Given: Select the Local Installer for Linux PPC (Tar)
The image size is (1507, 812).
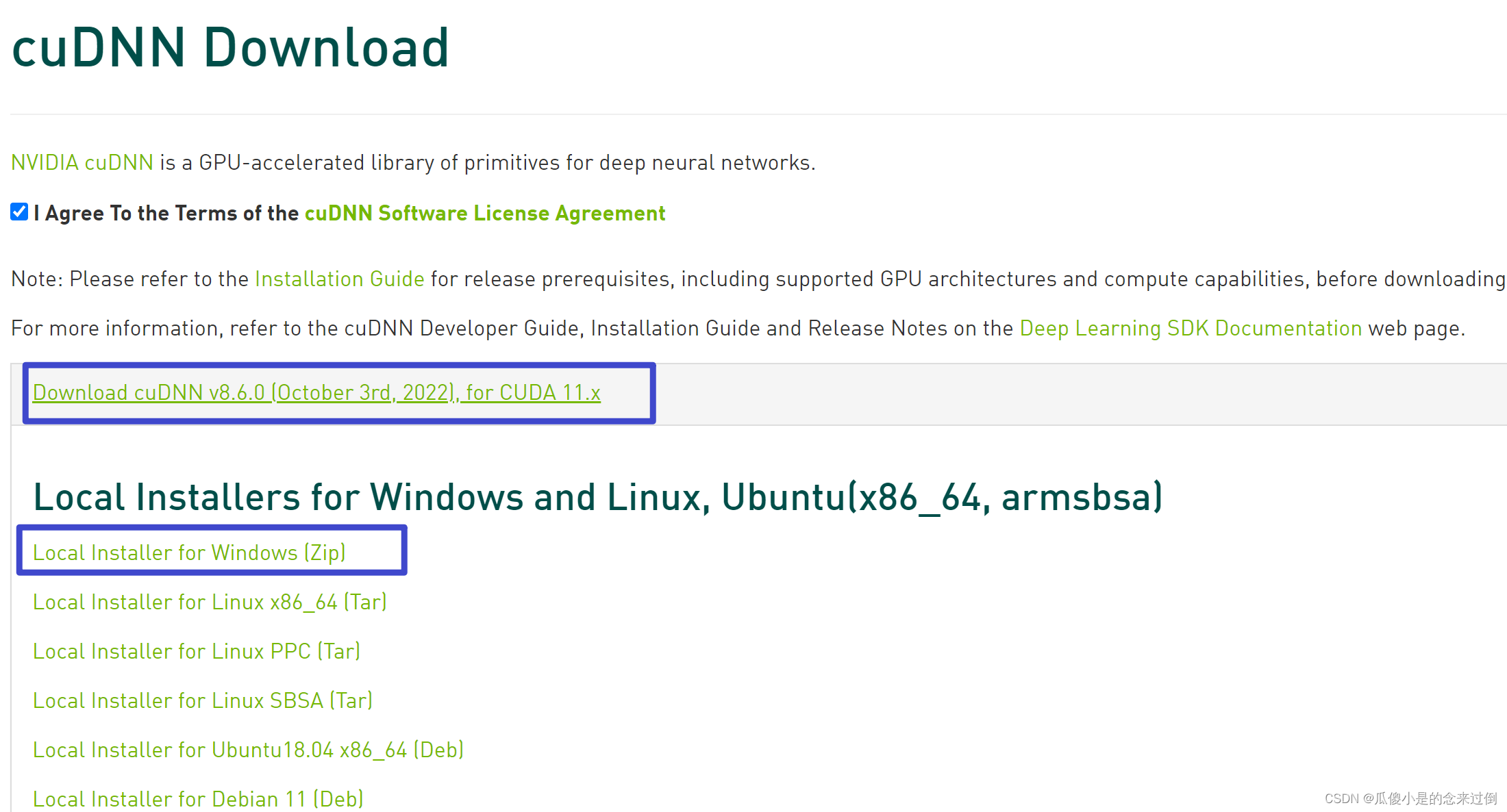Looking at the screenshot, I should click(x=196, y=651).
